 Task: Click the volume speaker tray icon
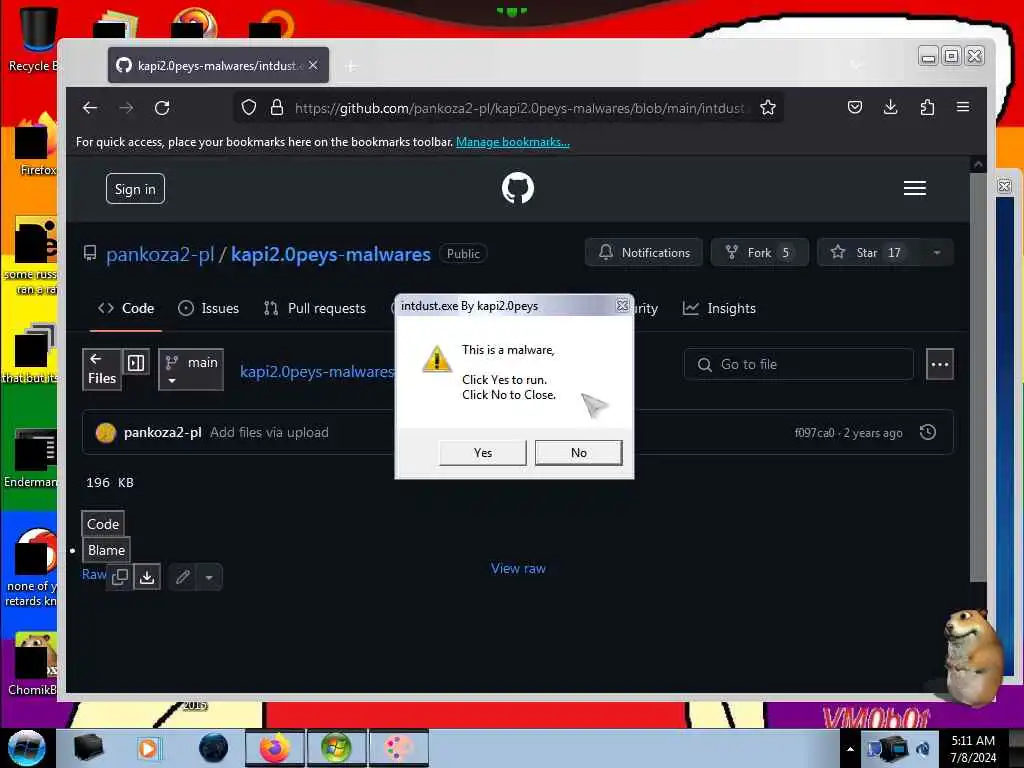tap(923, 749)
